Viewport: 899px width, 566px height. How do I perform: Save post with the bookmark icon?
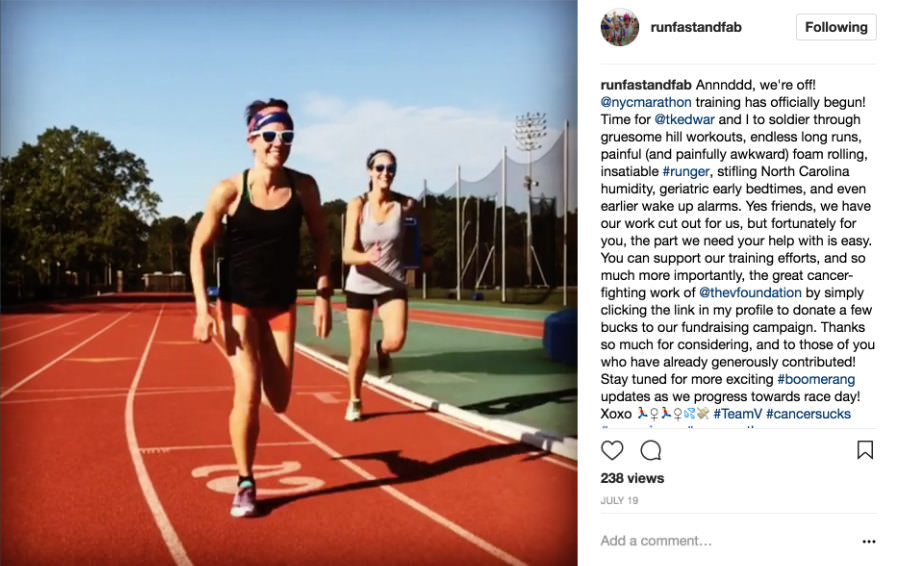[865, 450]
